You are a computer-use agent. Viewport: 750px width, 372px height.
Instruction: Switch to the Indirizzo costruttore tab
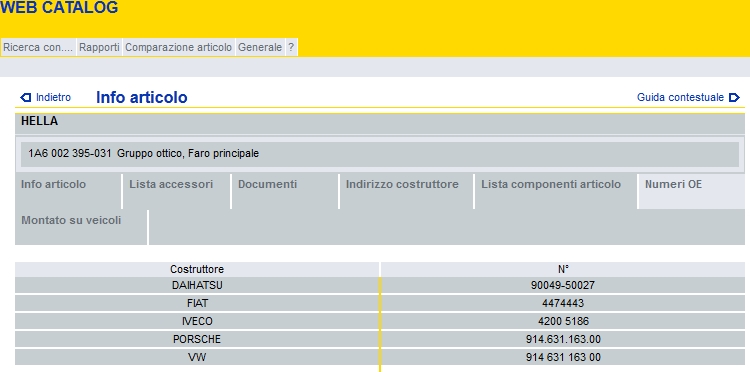pos(407,191)
